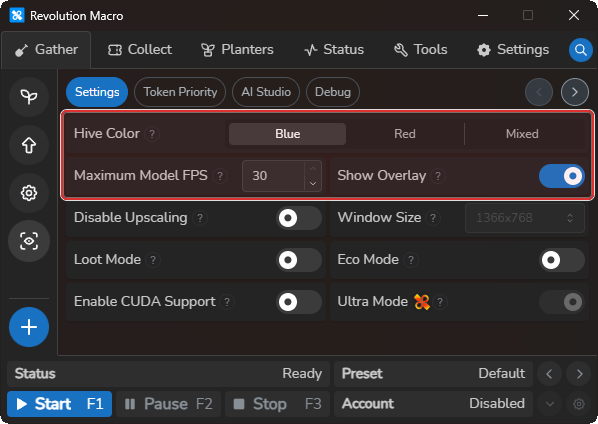Turn off the Show Overlay toggle

point(561,176)
